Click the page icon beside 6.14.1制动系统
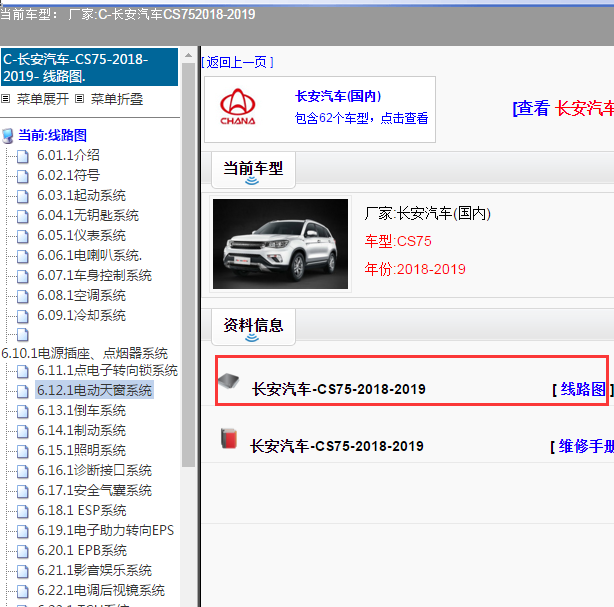Image resolution: width=614 pixels, height=607 pixels. click(22, 431)
